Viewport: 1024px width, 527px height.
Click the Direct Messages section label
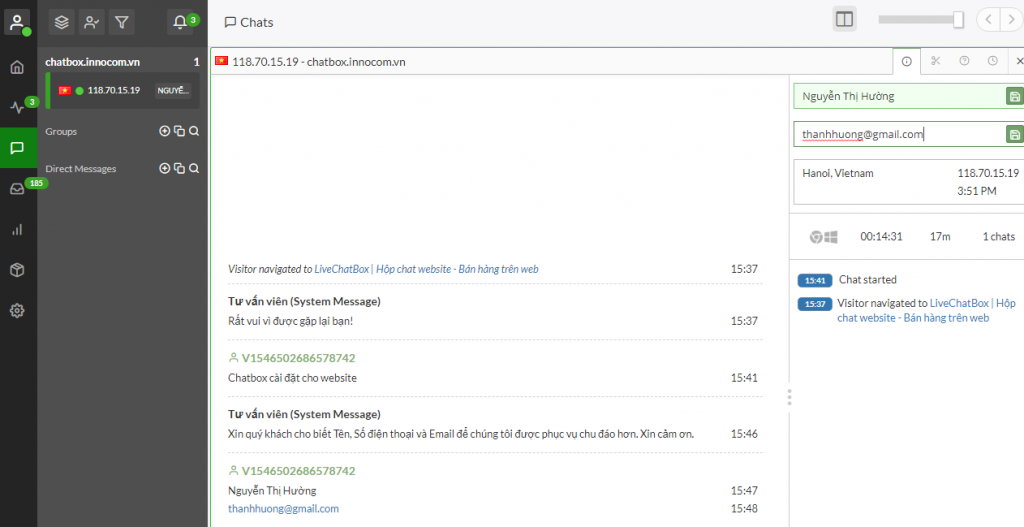[x=80, y=168]
